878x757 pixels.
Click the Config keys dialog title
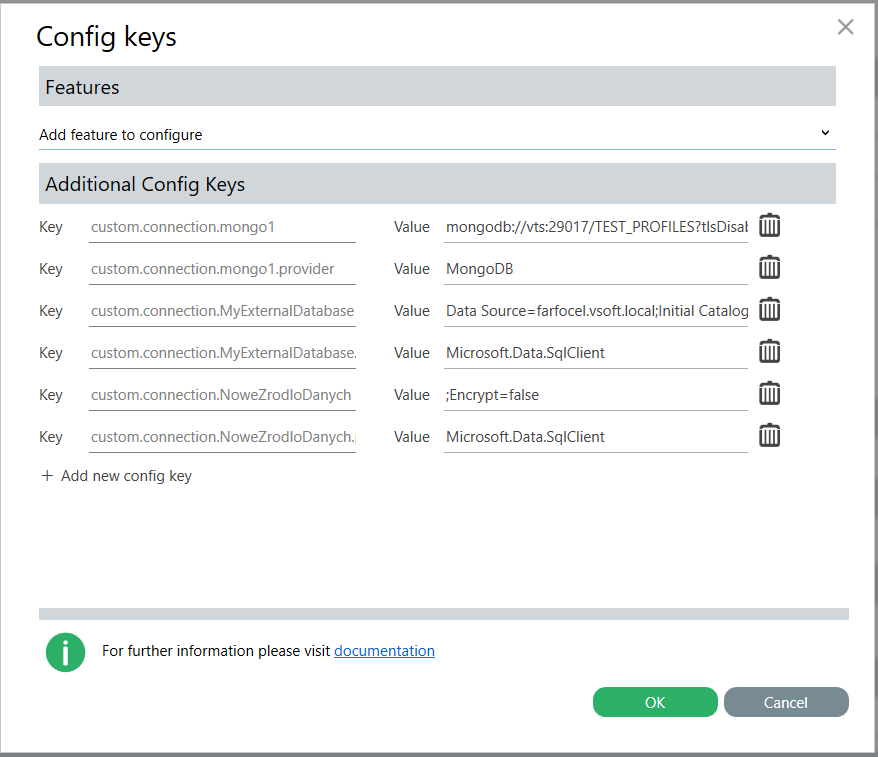pyautogui.click(x=106, y=38)
